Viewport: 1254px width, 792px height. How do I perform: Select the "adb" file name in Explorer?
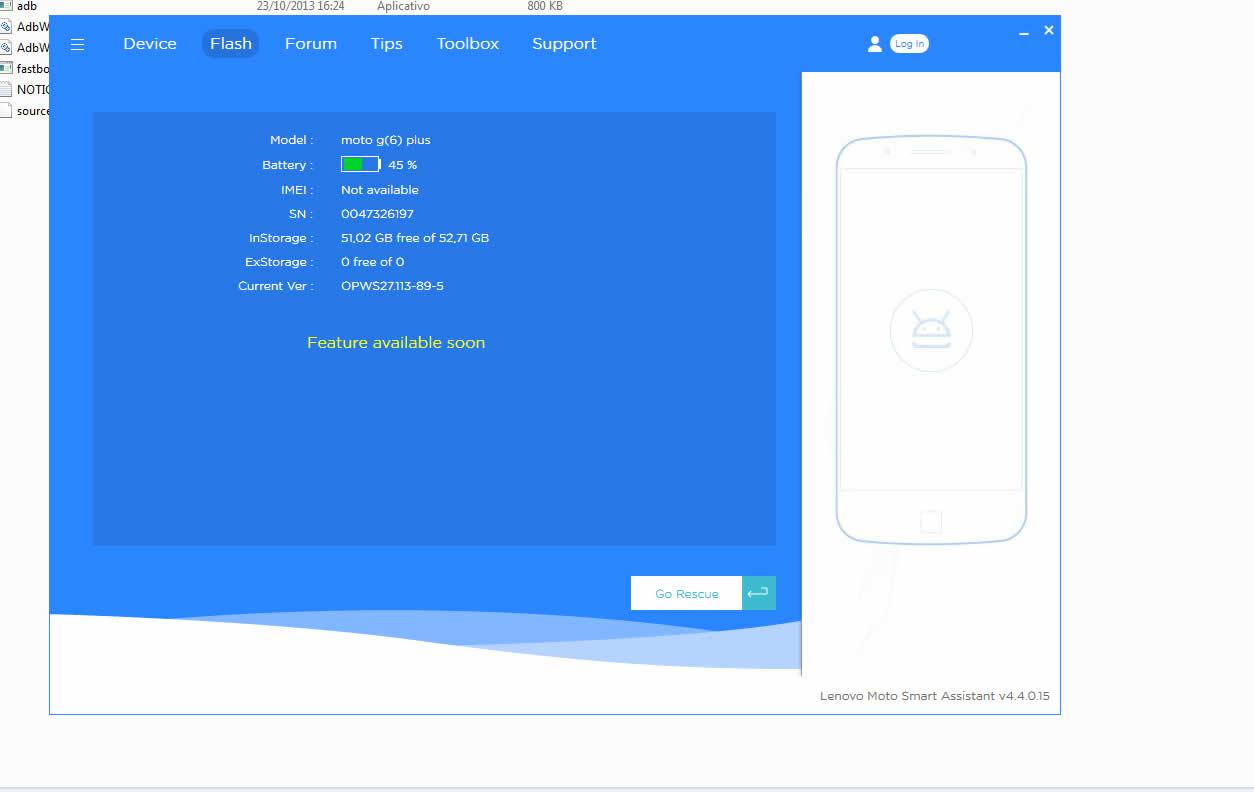(x=27, y=6)
